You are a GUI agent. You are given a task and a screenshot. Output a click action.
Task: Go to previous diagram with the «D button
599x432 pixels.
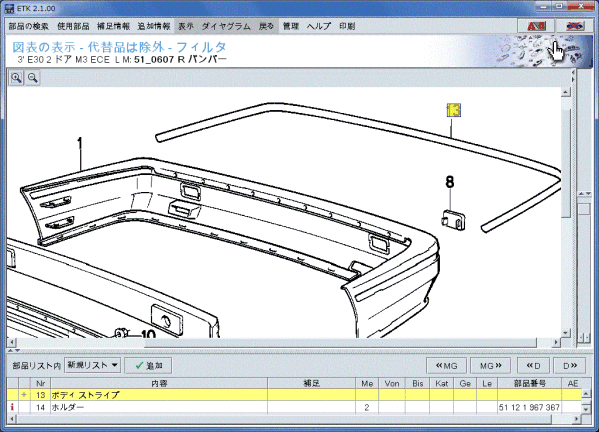(x=533, y=366)
